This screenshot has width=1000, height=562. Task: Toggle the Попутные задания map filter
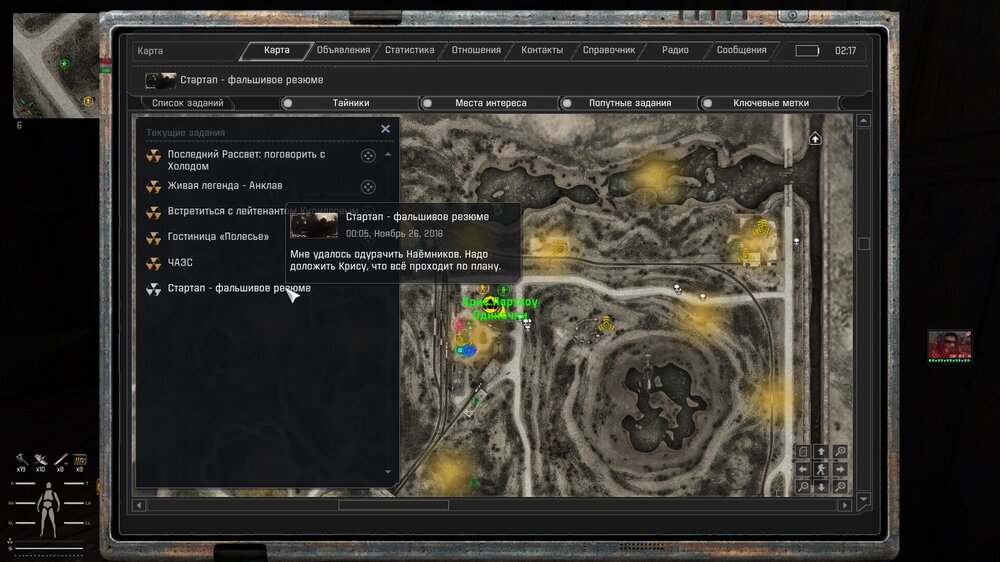[629, 103]
